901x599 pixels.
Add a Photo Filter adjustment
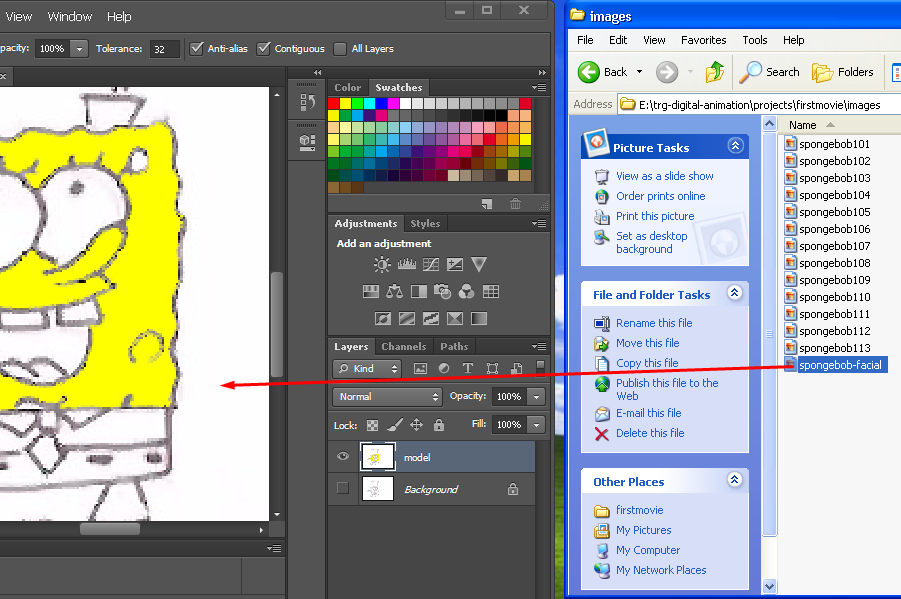442,291
